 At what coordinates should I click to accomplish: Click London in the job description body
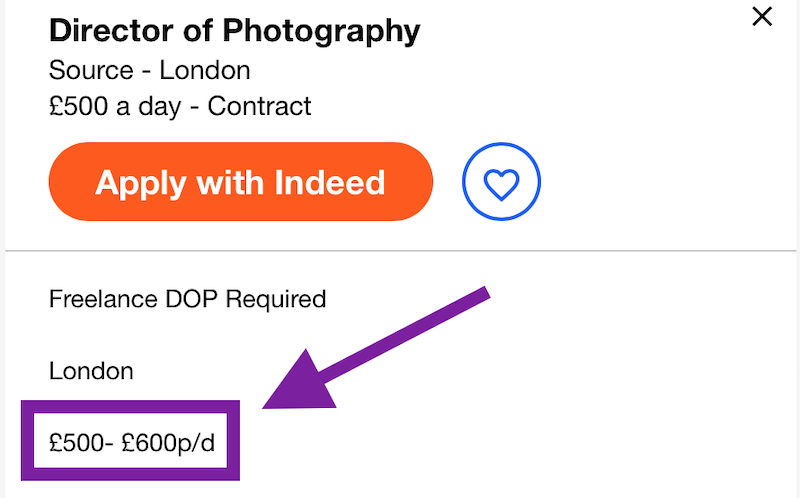tap(91, 371)
